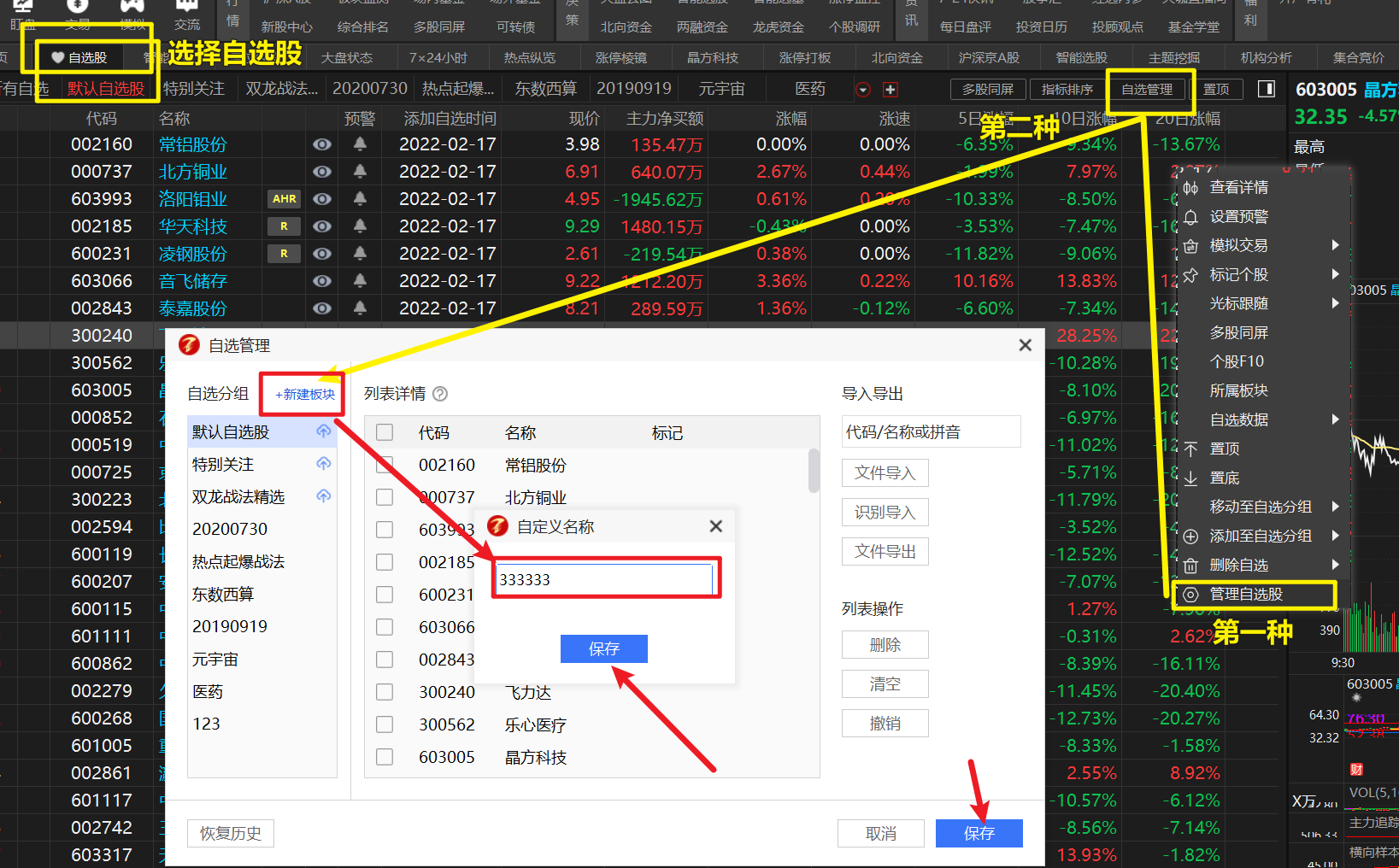Close the 自选管理 dialog

point(1026,345)
